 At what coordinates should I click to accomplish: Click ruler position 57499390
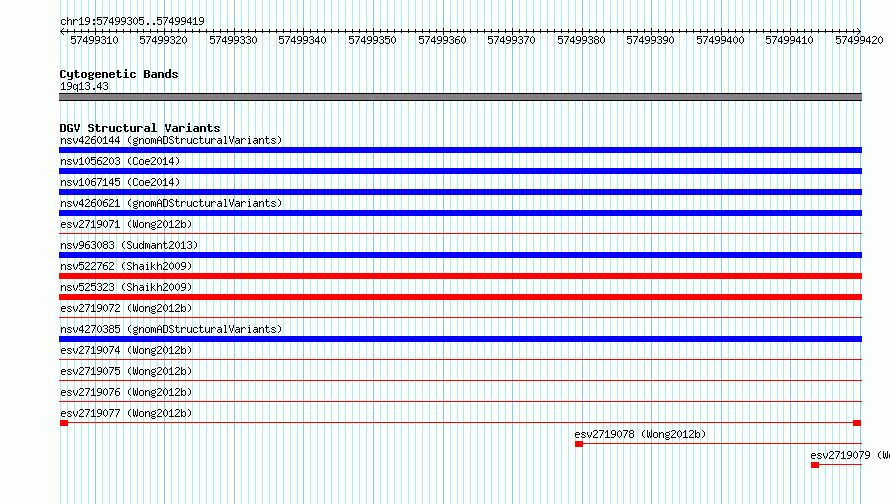650,40
